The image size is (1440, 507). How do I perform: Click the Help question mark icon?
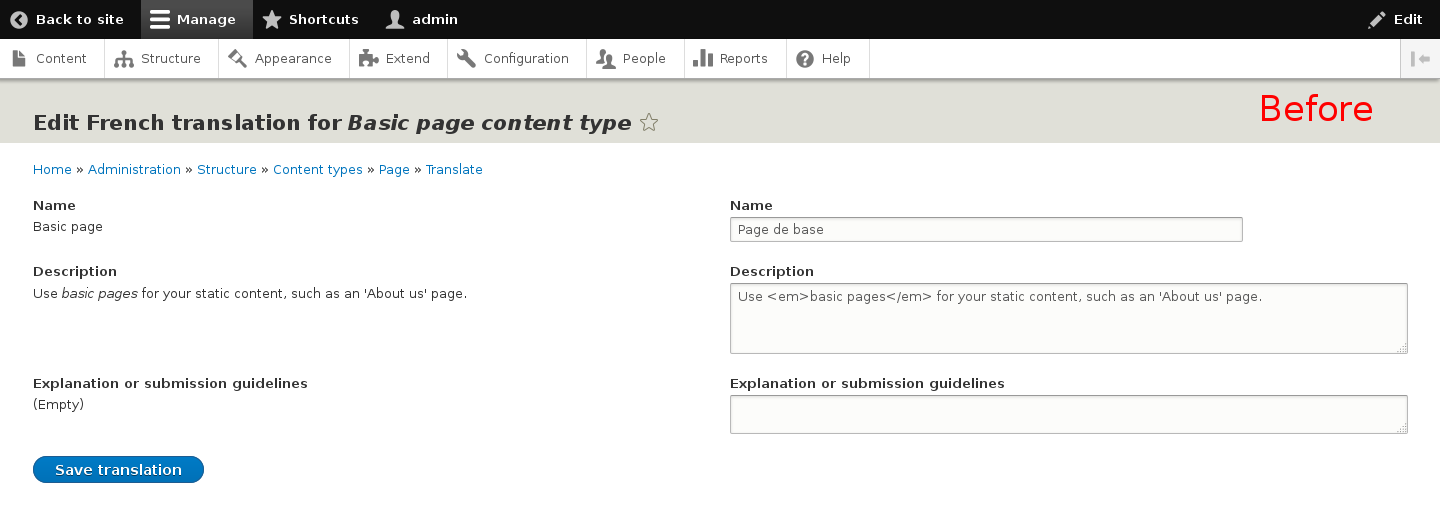(805, 59)
